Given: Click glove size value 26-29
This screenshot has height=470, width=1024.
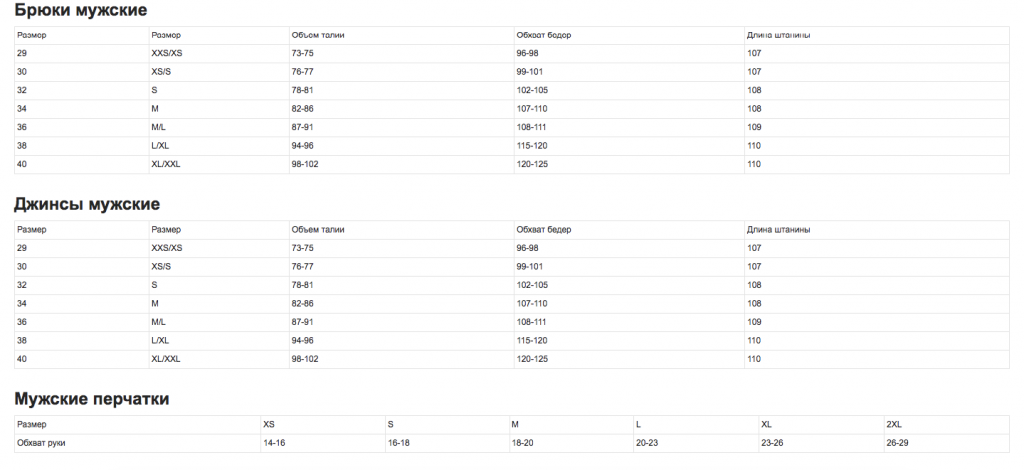Looking at the screenshot, I should [x=897, y=443].
